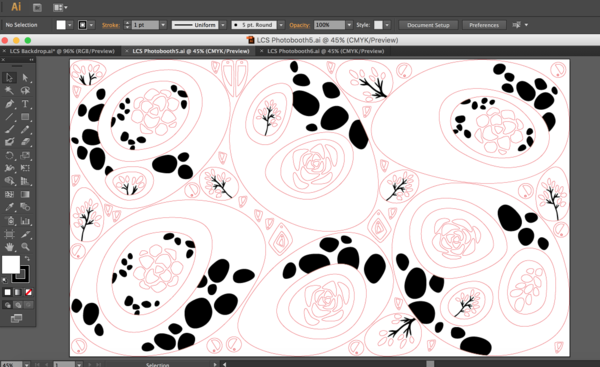Select the Direct Selection tool

pos(25,78)
